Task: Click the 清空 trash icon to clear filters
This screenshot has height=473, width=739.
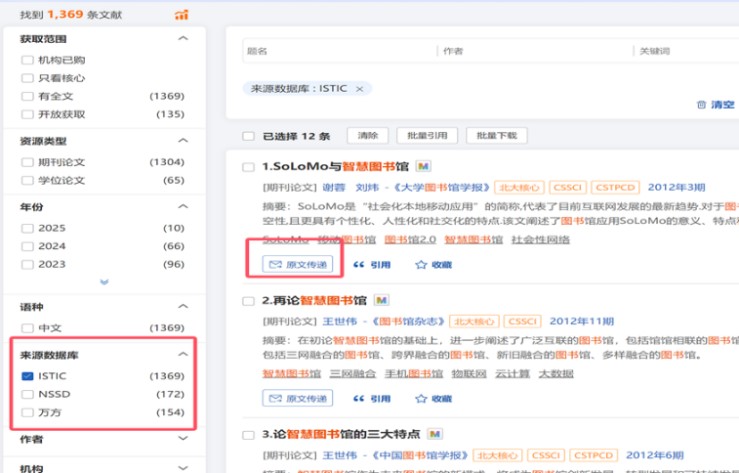Action: tap(701, 105)
